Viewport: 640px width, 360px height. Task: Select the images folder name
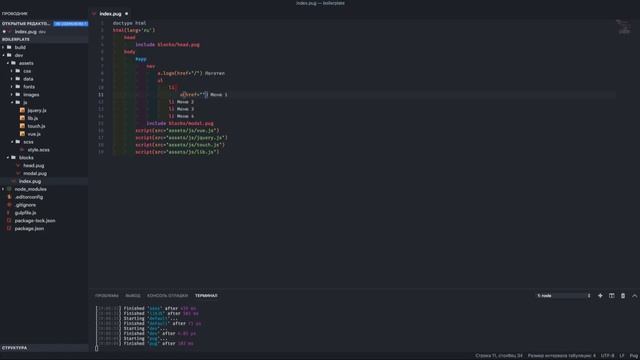tap(31, 94)
